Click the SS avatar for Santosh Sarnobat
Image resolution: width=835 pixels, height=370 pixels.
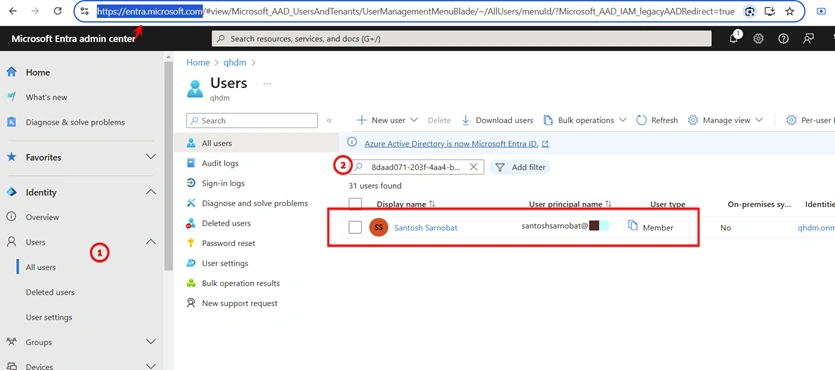(379, 228)
